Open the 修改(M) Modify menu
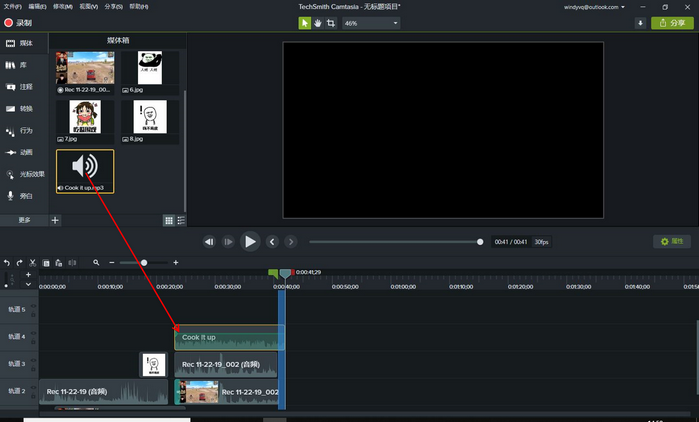Screen dimensions: 699x422 point(62,6)
